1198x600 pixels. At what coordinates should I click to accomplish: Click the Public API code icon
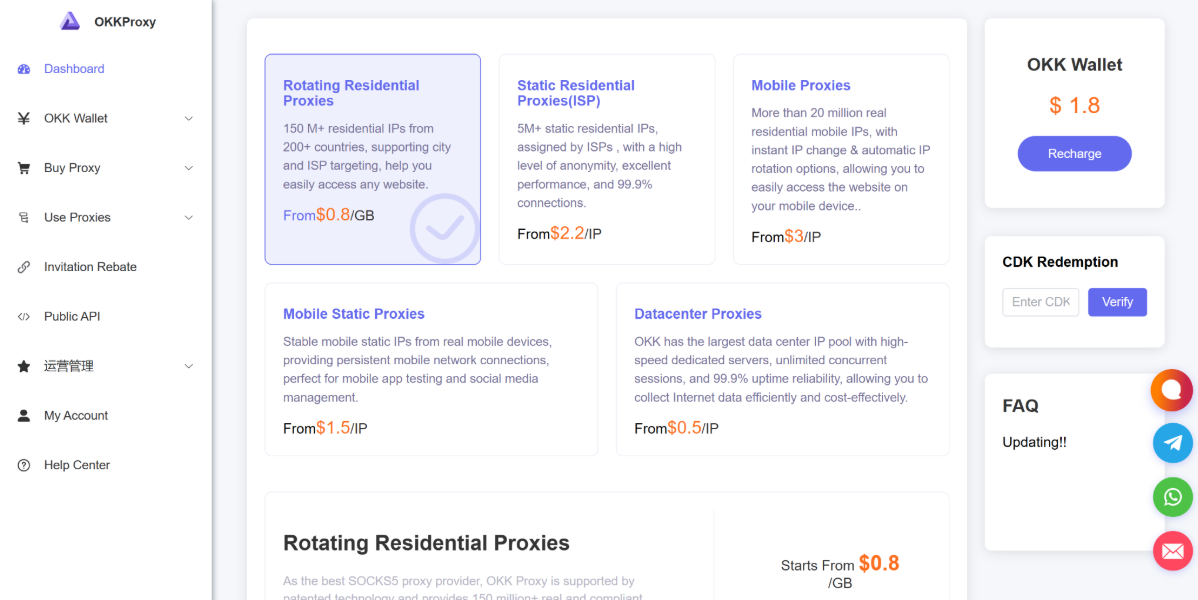click(x=24, y=316)
